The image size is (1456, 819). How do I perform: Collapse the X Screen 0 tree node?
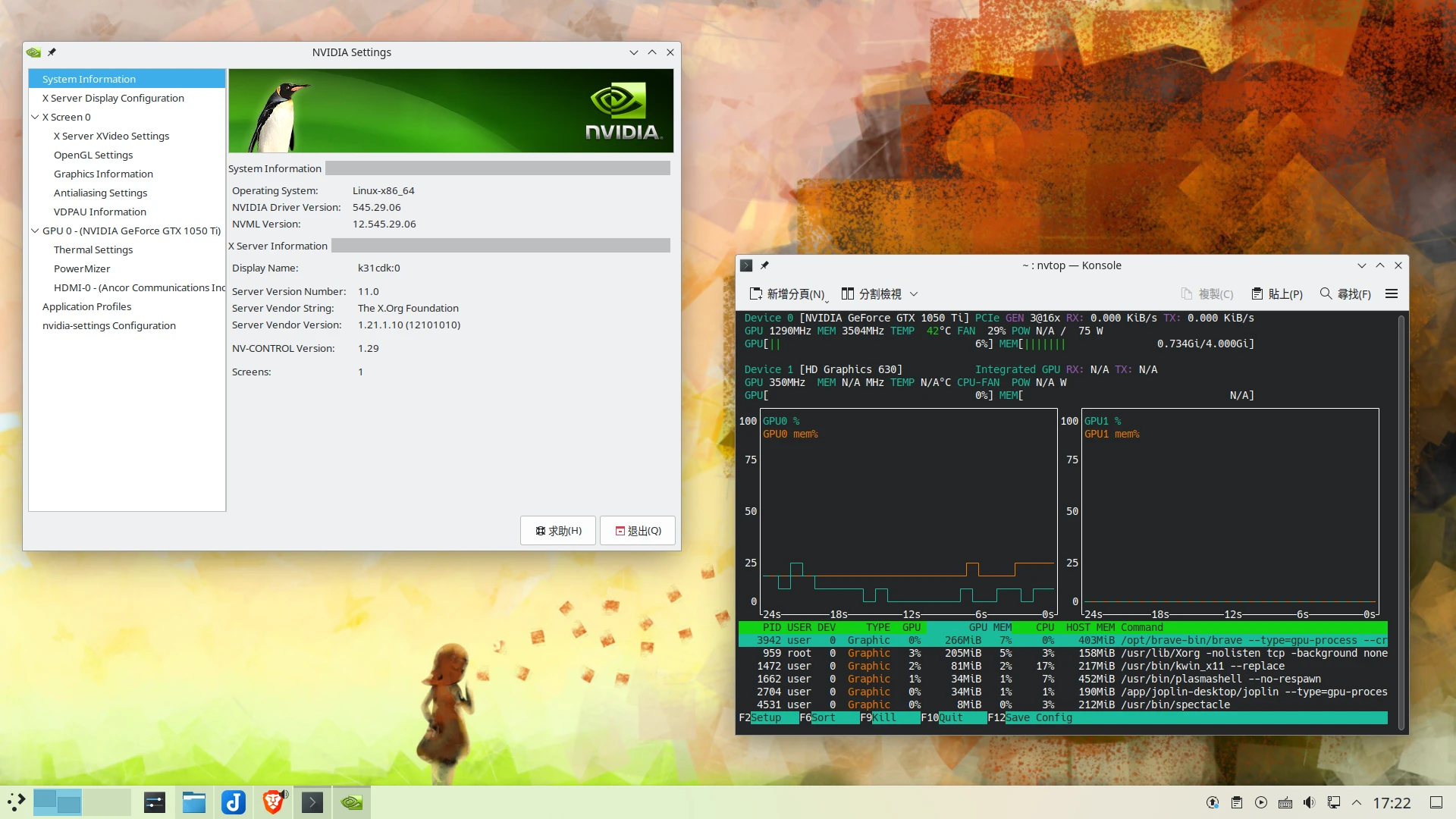[35, 117]
